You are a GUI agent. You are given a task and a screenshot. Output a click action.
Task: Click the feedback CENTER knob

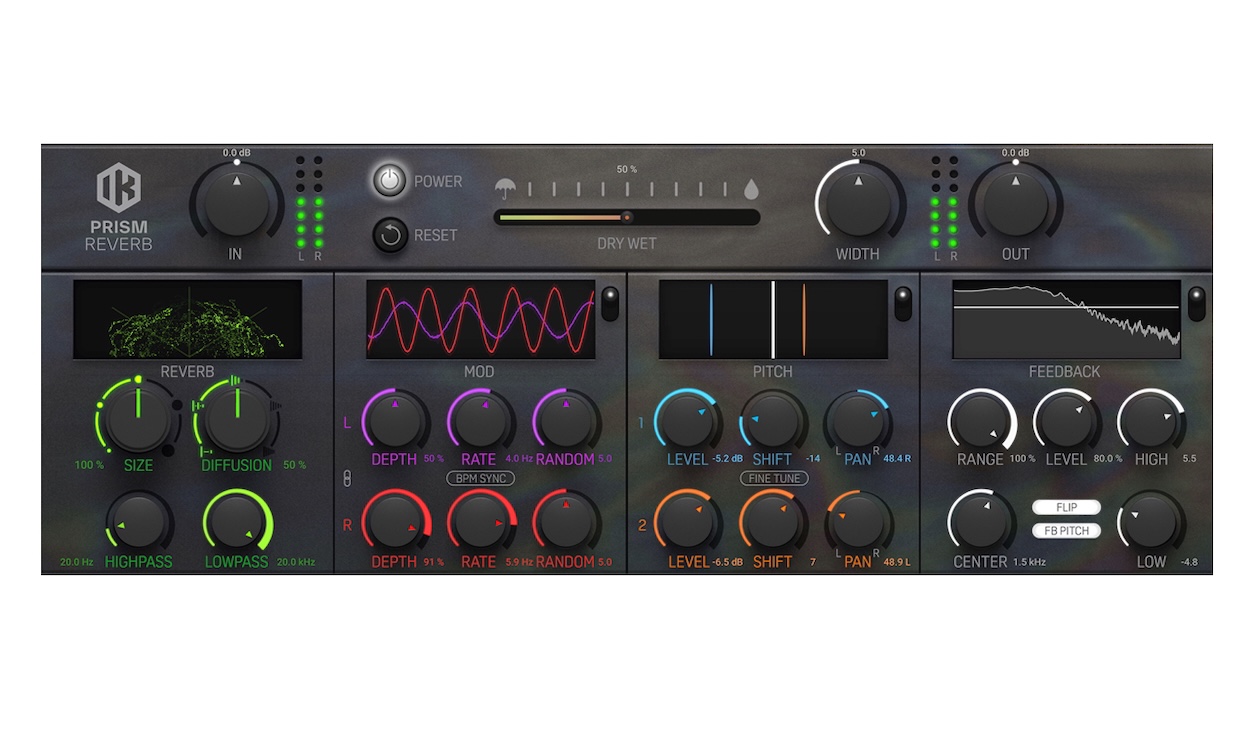981,522
